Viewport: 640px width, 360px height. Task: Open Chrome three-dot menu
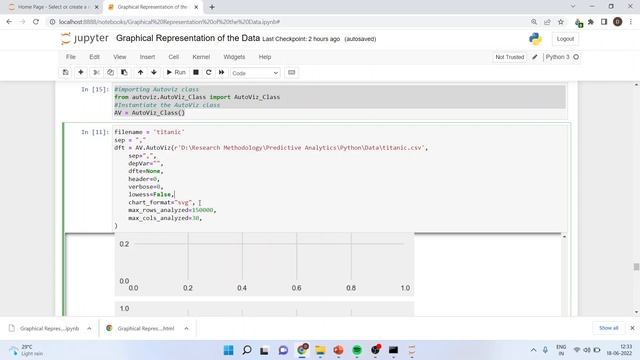(631, 22)
